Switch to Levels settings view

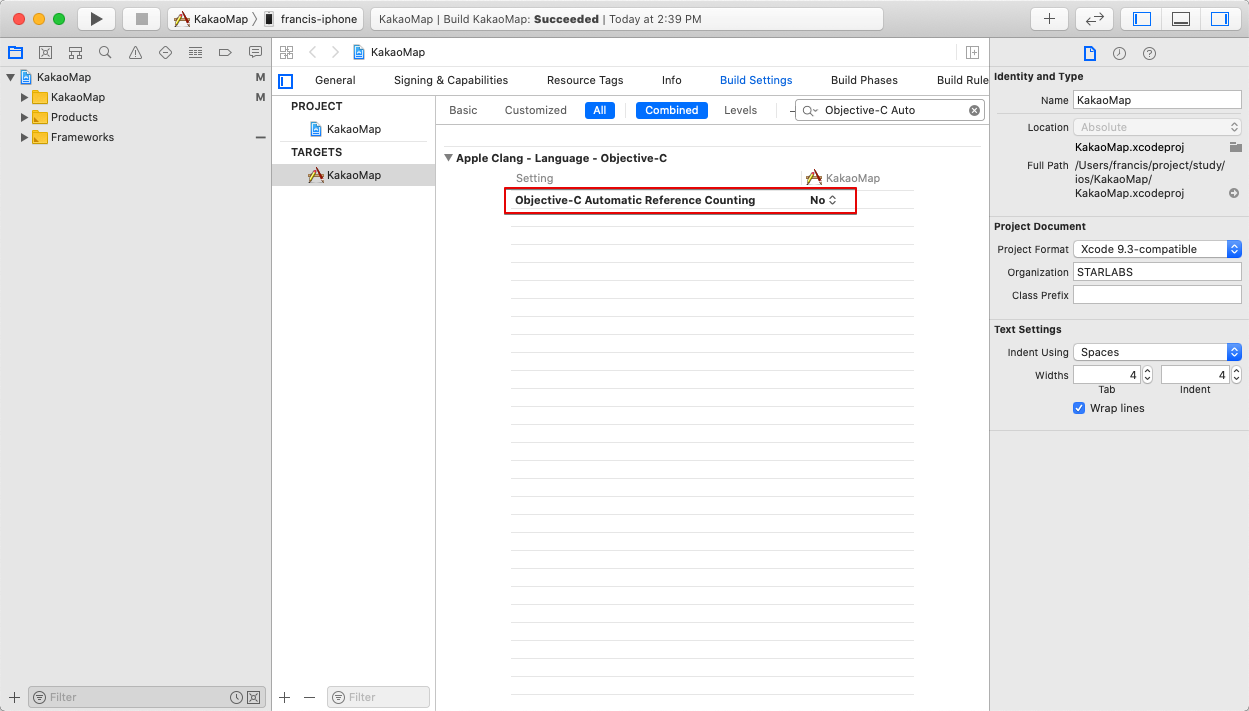[740, 110]
